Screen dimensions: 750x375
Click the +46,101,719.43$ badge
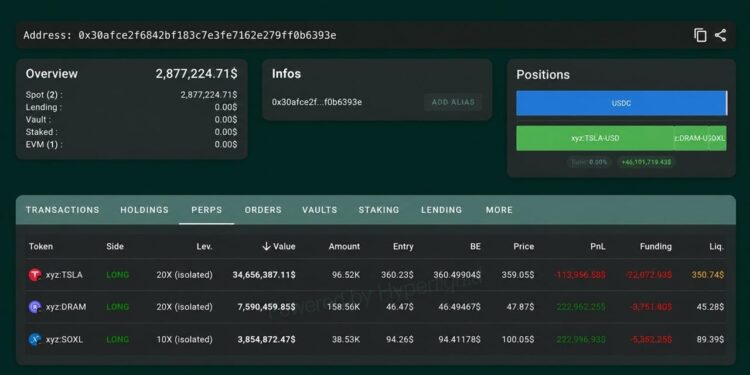[646, 162]
